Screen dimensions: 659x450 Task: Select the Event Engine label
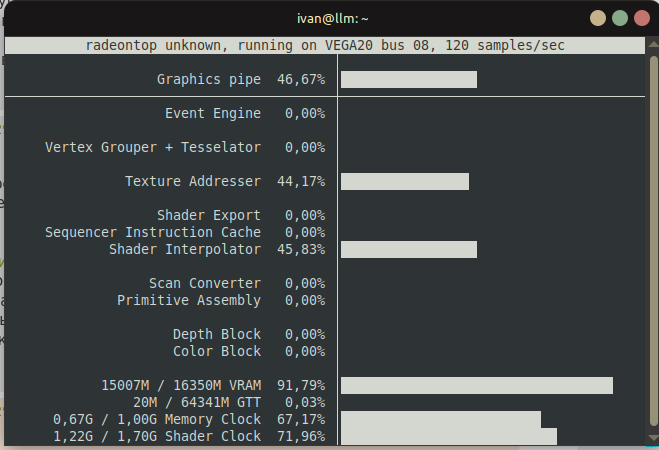click(x=213, y=113)
